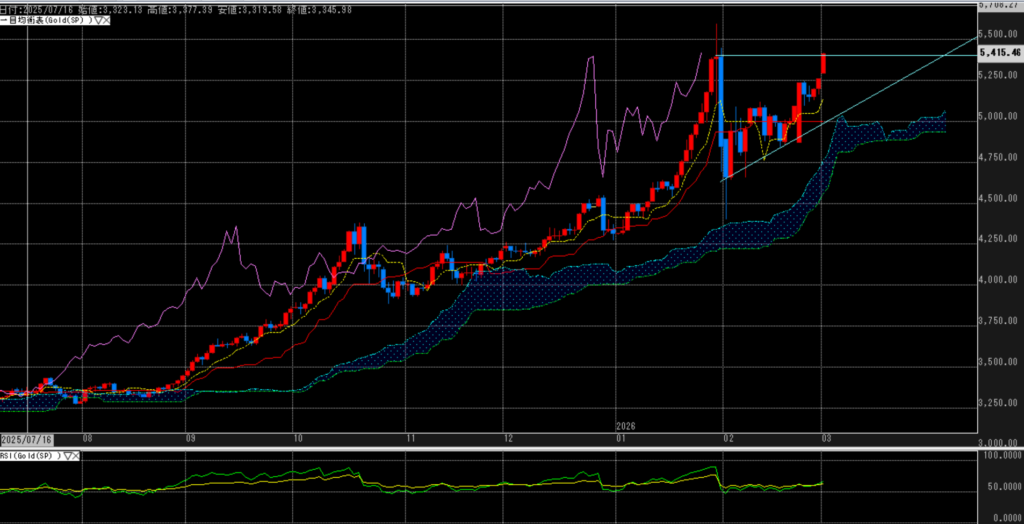Click the 4,000.00 price axis label
The width and height of the screenshot is (1024, 524).
coord(1000,280)
